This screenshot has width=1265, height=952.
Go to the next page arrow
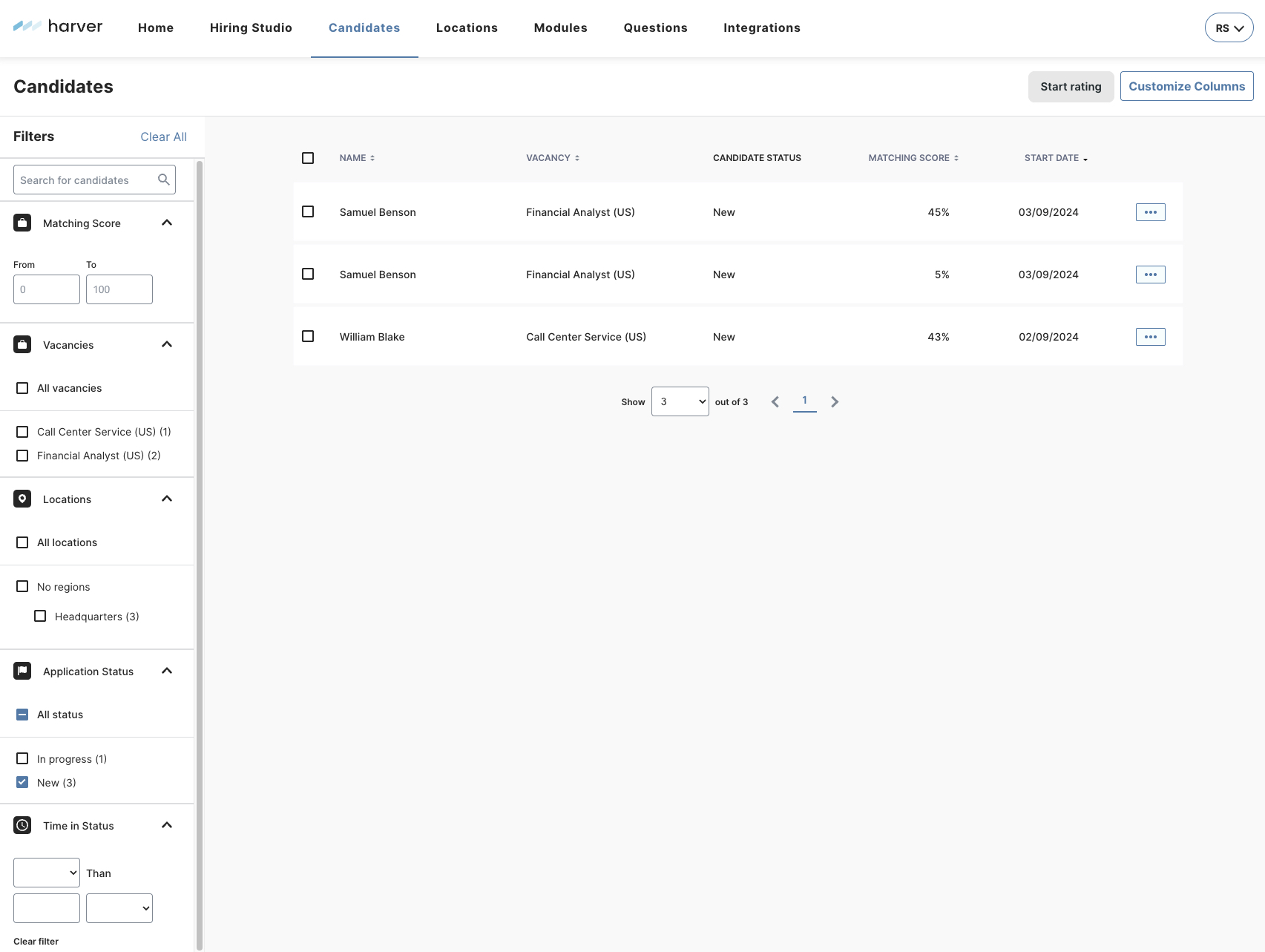(x=835, y=401)
